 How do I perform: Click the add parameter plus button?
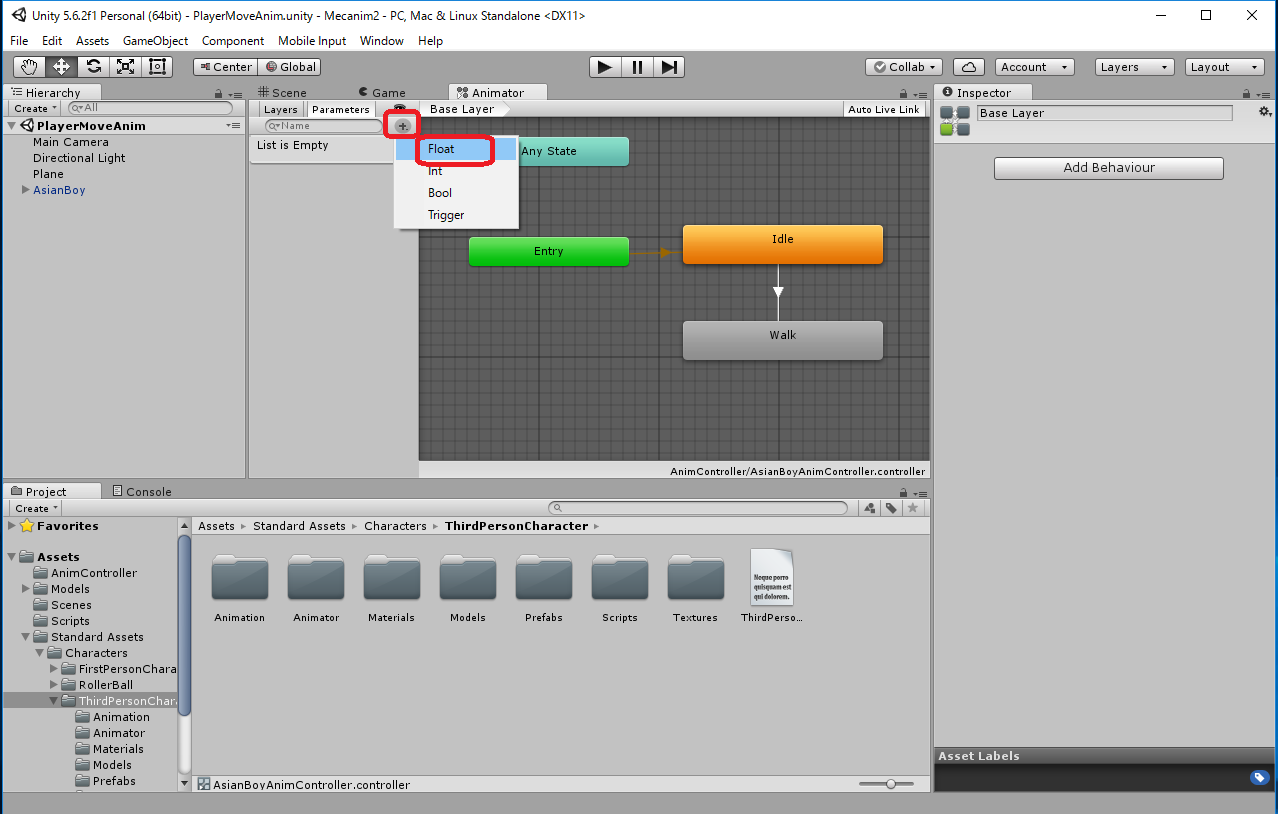[x=402, y=126]
